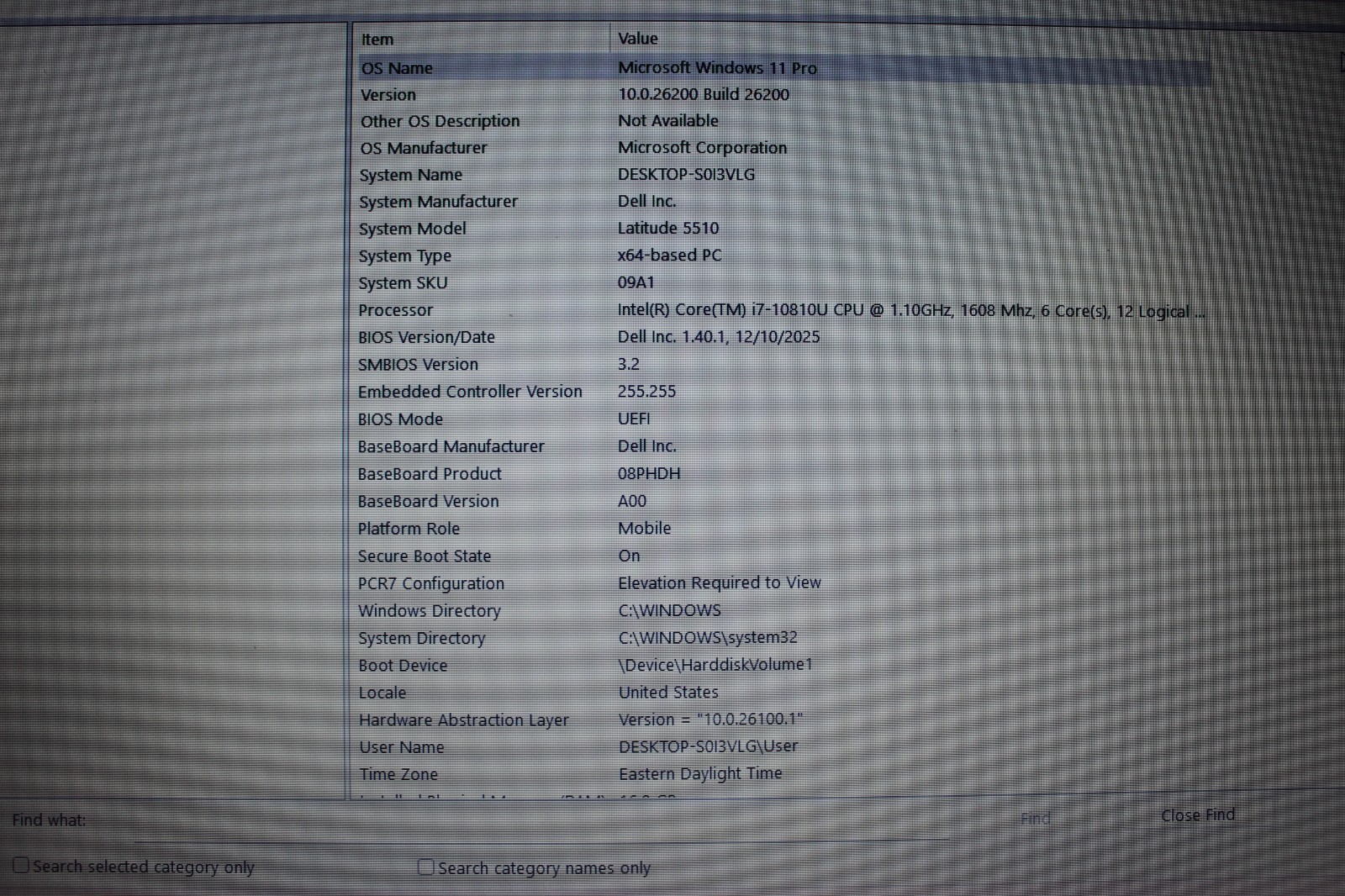Screen dimensions: 1345x896
Task: Click the '255.255' controller version value
Action: tap(647, 392)
